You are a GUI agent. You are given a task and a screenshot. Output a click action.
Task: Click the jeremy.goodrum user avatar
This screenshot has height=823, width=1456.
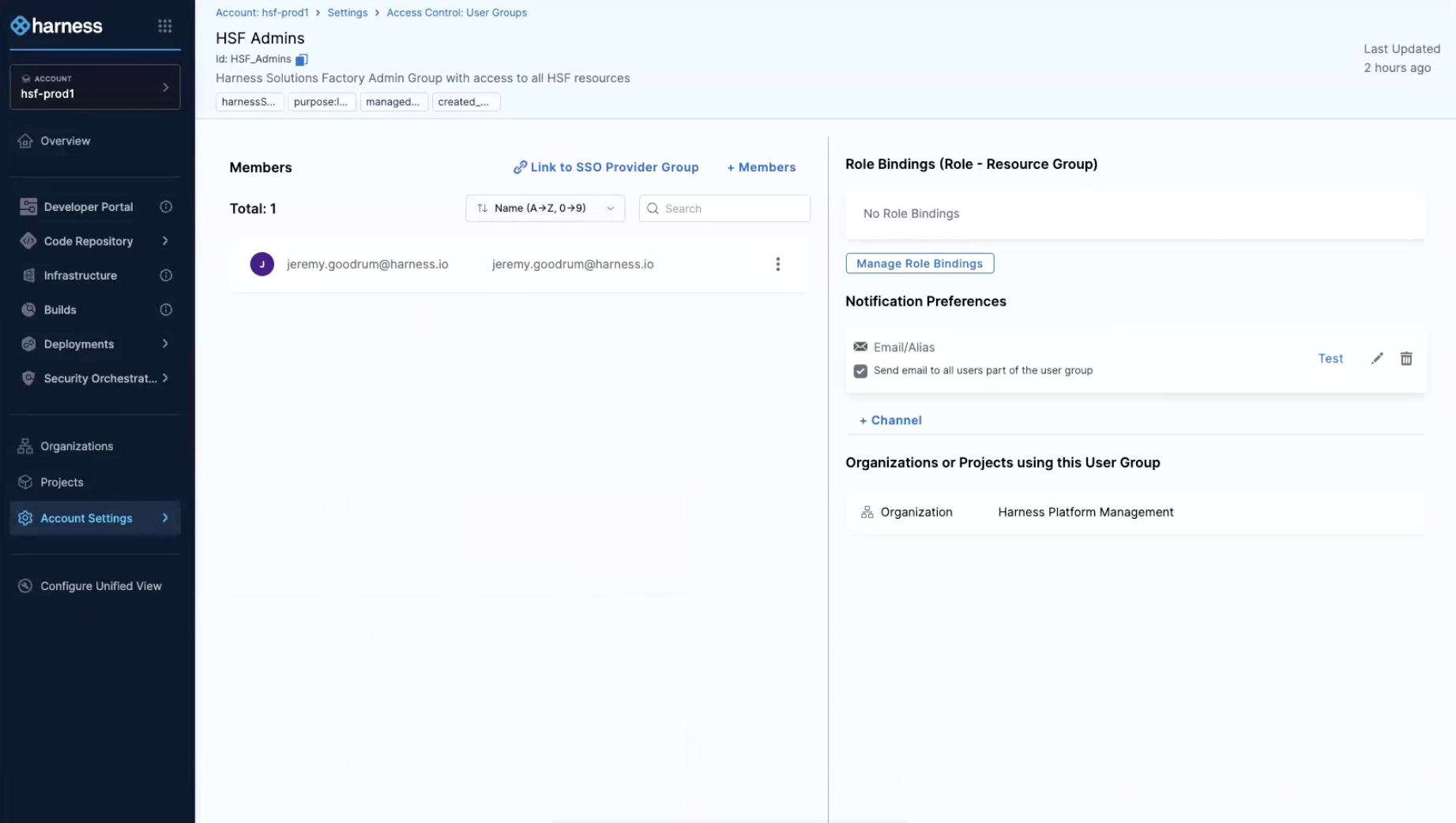(x=262, y=264)
